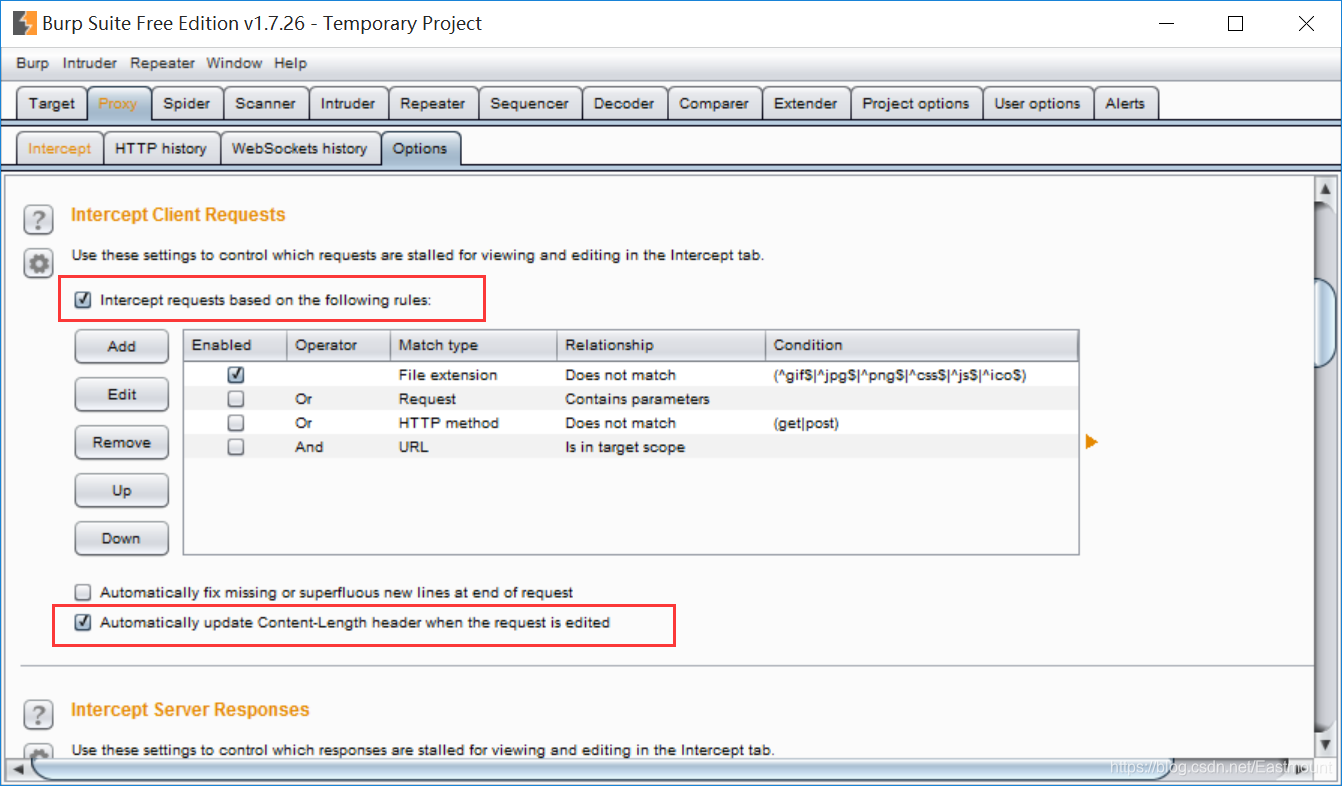Click the vertical scrollbar down arrow
1342x786 pixels.
(x=1326, y=745)
